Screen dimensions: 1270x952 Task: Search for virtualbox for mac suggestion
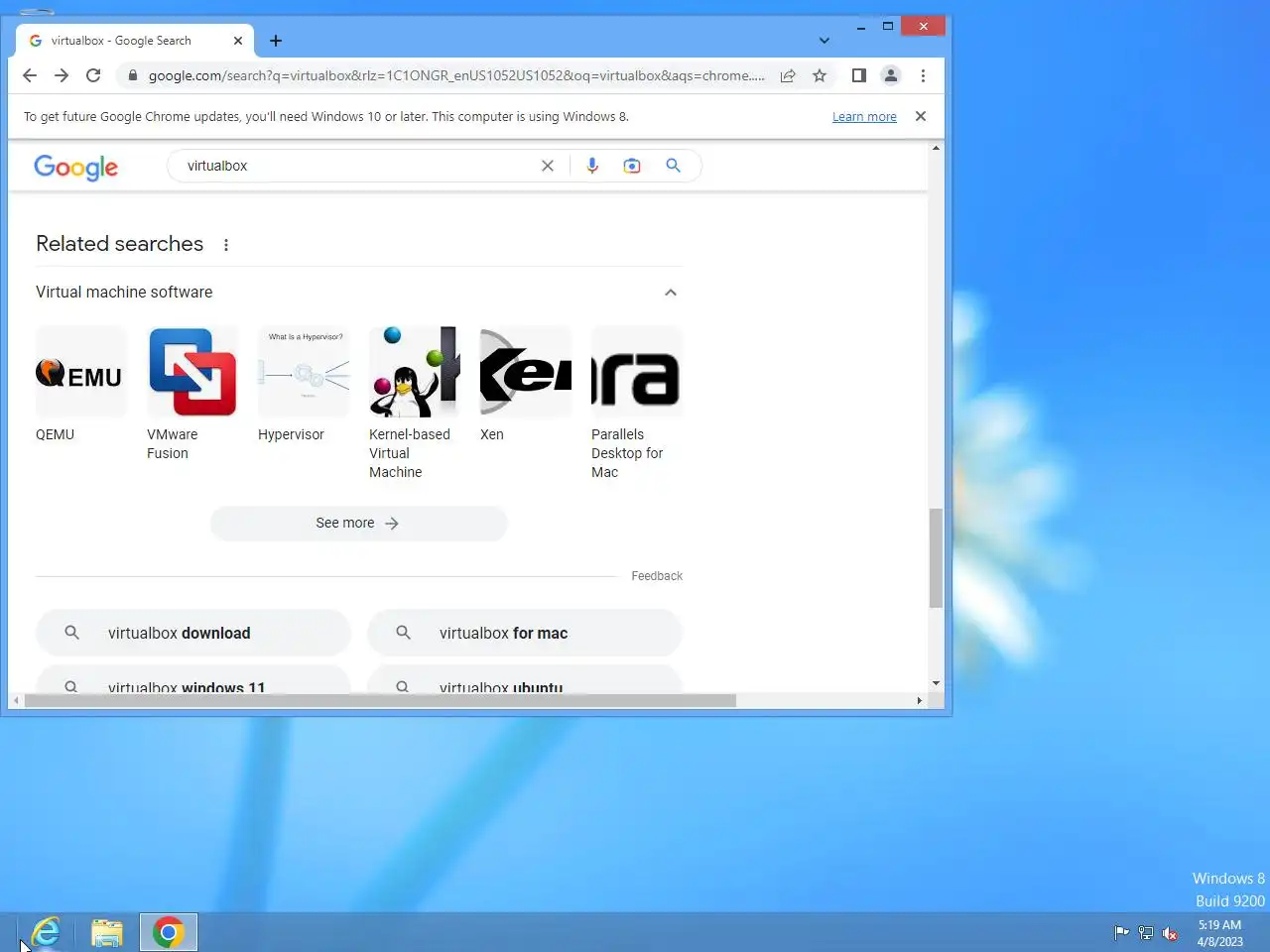point(525,633)
